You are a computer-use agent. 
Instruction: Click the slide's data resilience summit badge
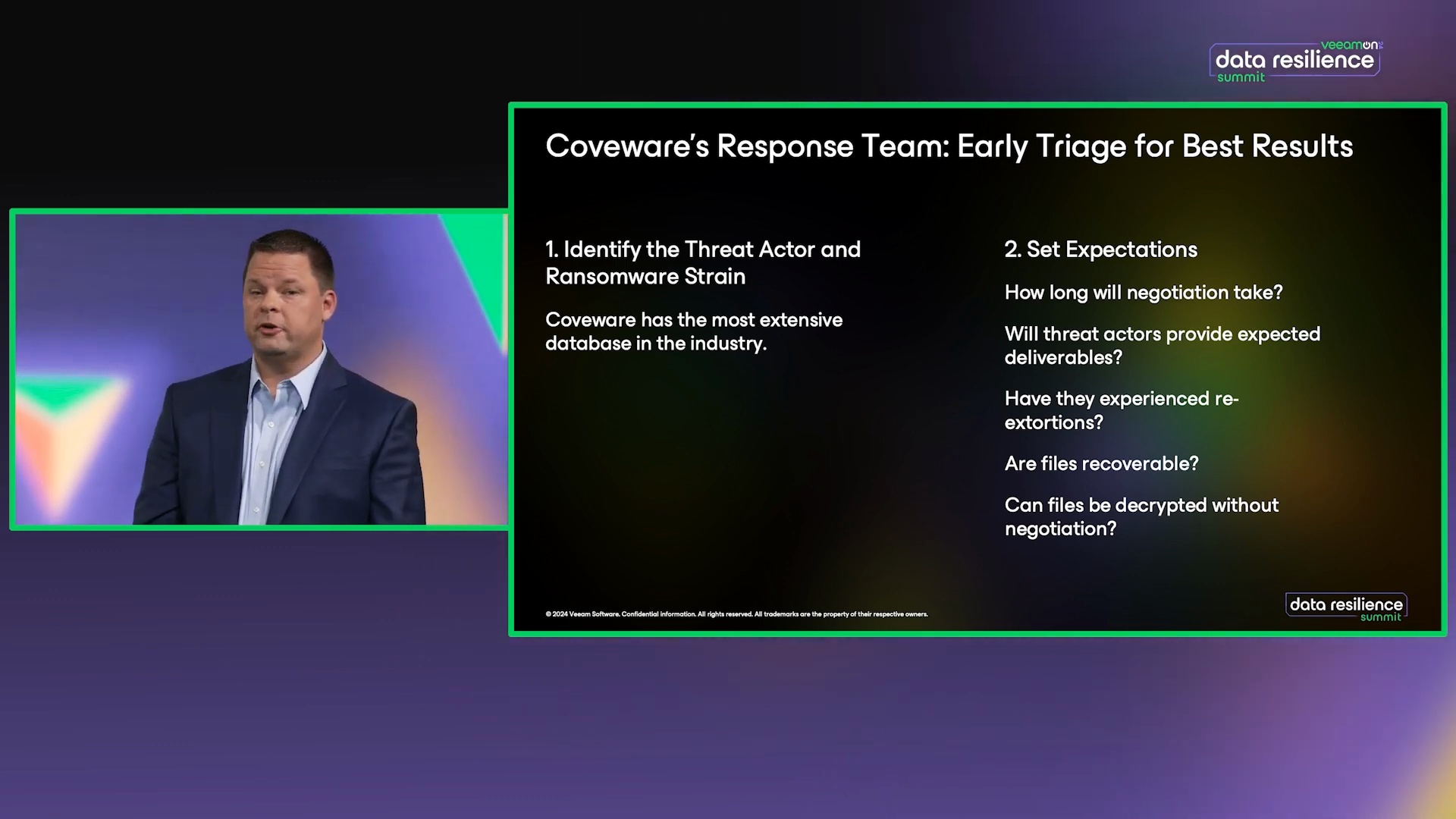pyautogui.click(x=1346, y=607)
